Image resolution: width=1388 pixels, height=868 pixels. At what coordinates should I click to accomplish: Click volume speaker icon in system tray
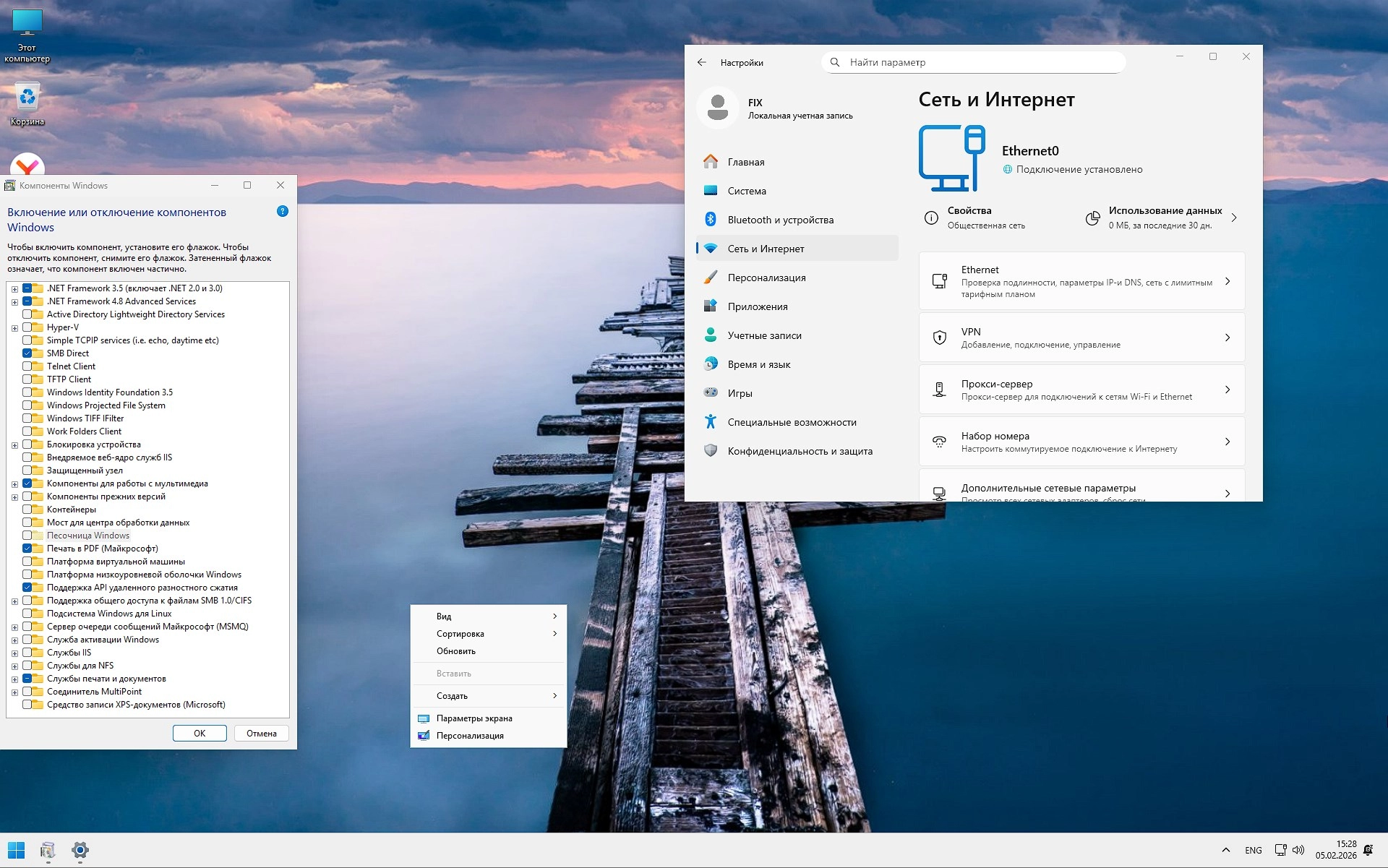tap(1298, 850)
